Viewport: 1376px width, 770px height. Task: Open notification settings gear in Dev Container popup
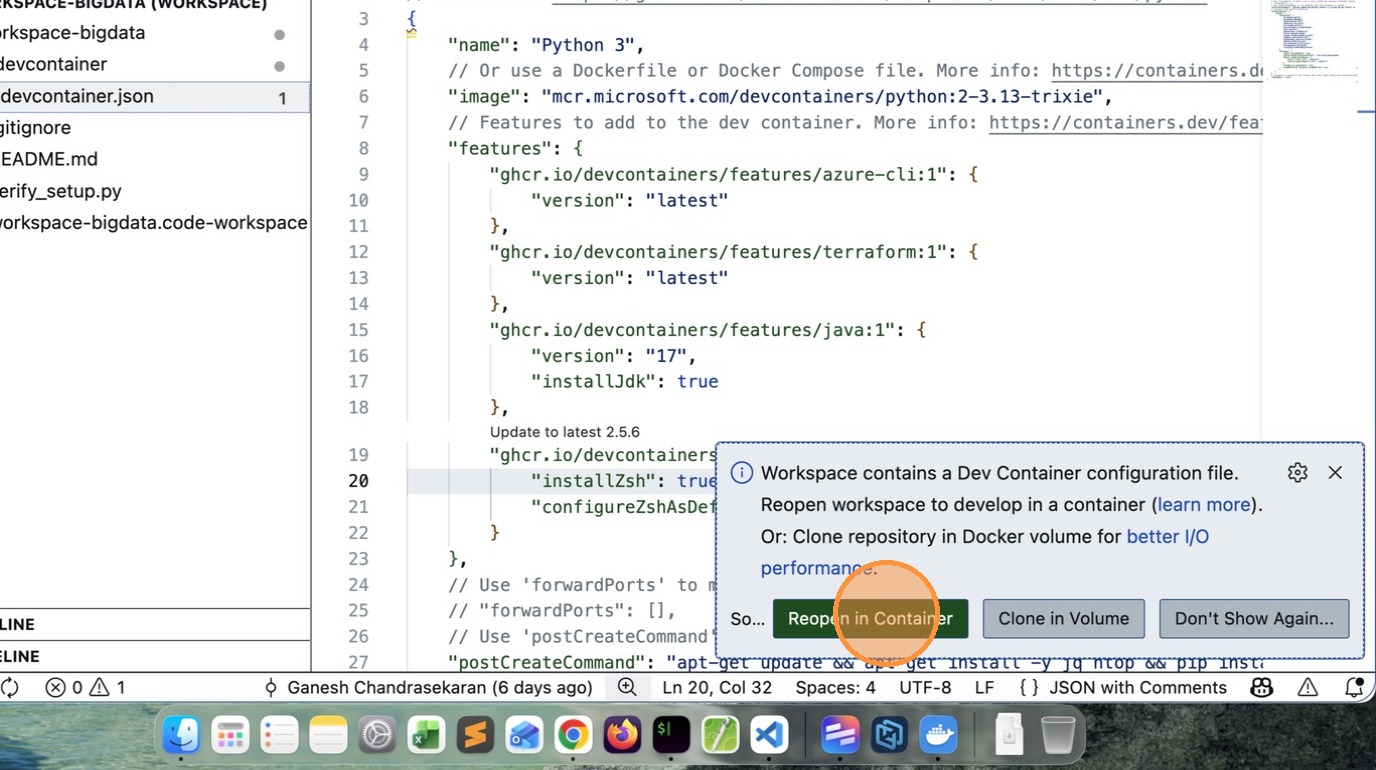(1297, 473)
